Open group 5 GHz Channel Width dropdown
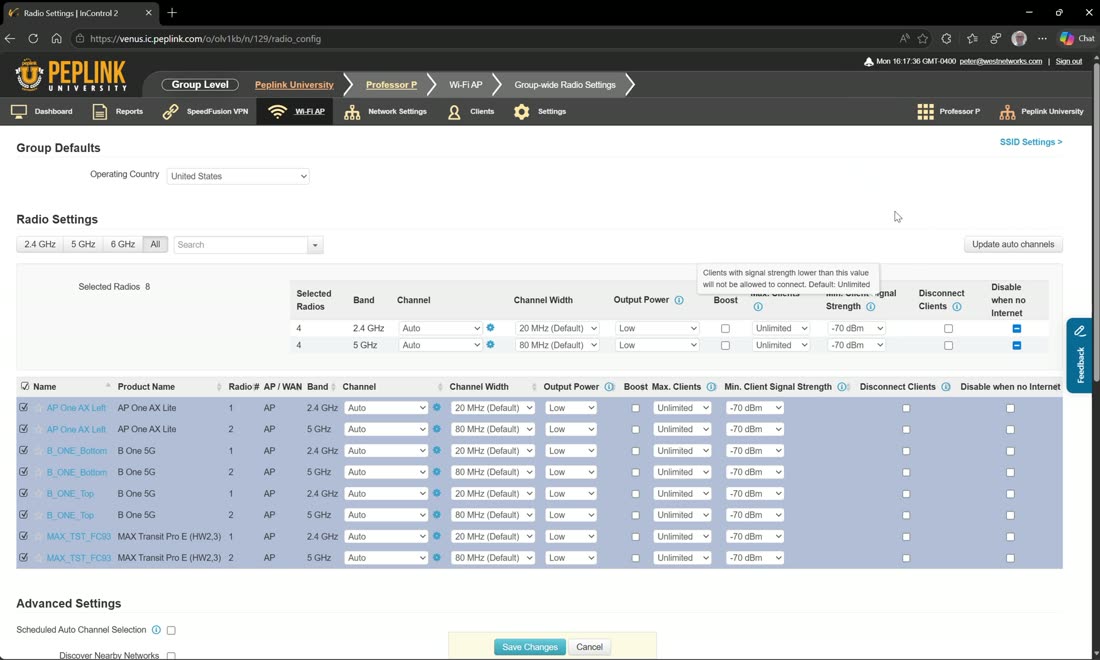This screenshot has height=660, width=1100. click(x=557, y=345)
